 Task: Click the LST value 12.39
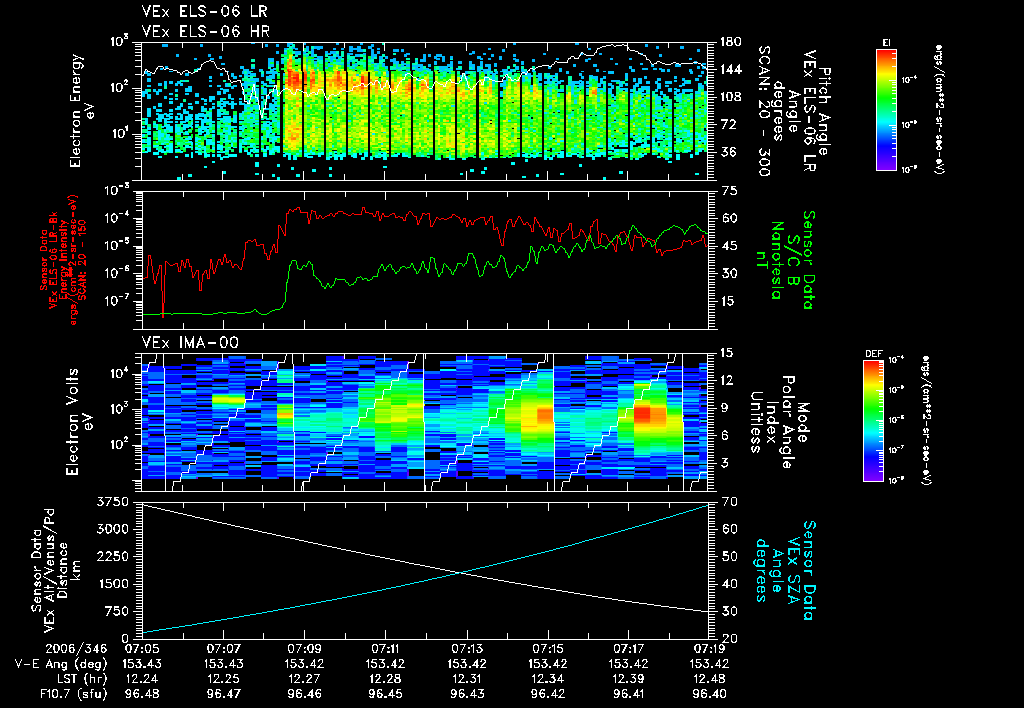[x=628, y=679]
